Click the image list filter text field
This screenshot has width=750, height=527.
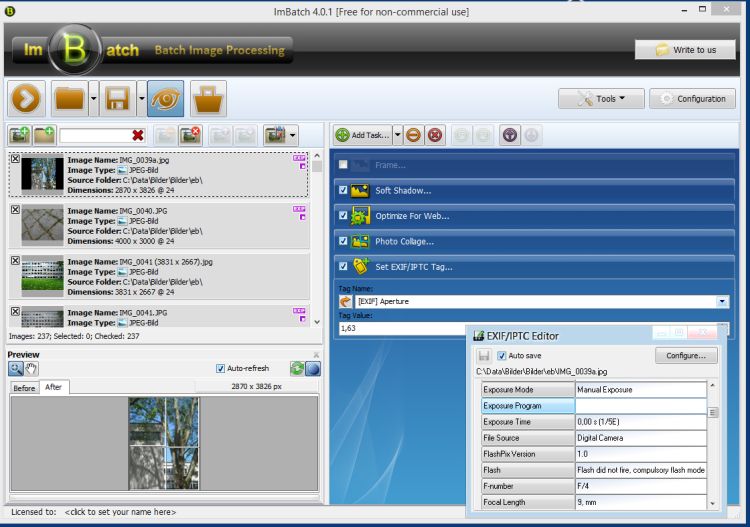pyautogui.click(x=96, y=135)
